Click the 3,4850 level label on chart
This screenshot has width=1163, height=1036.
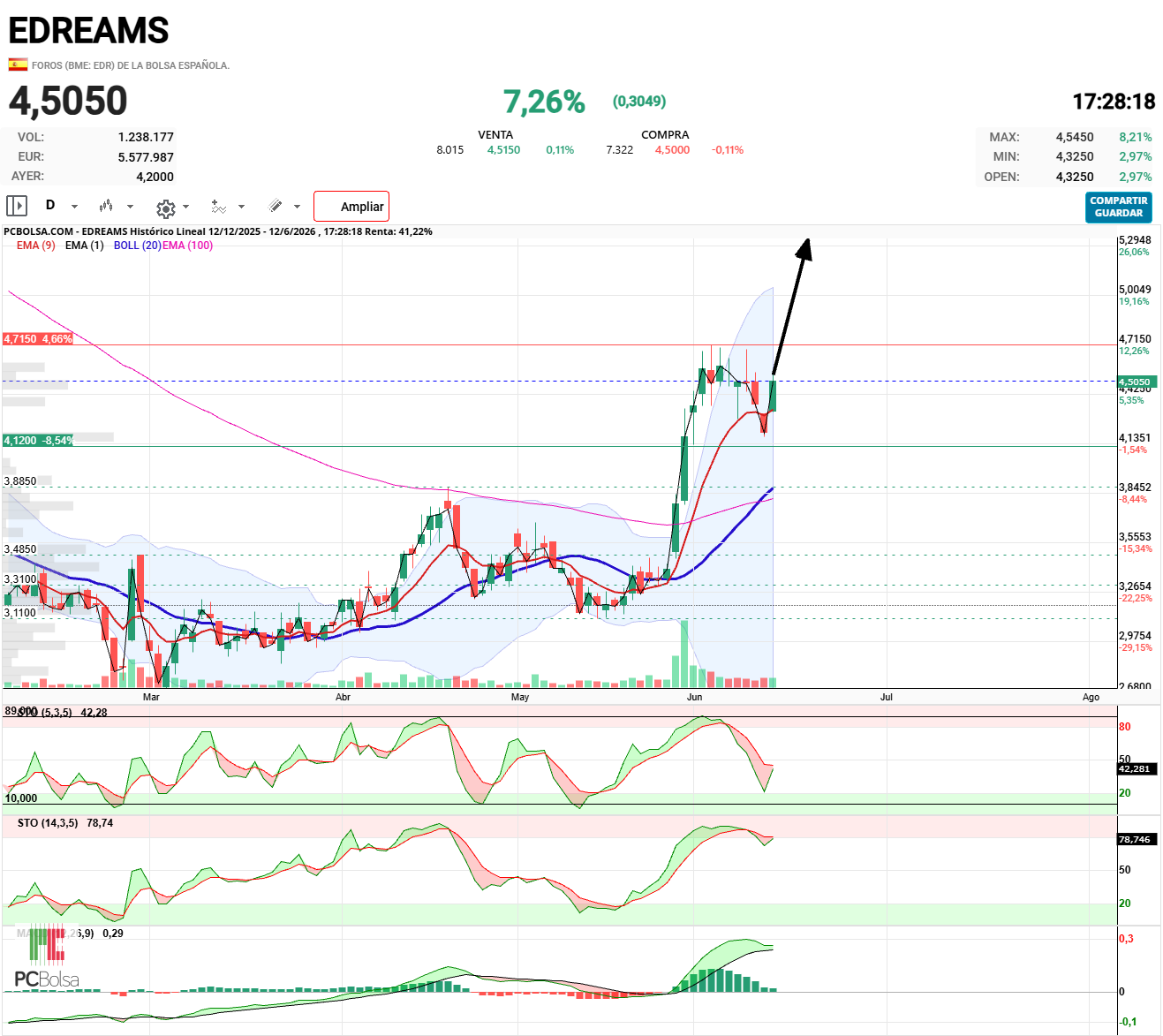(x=20, y=549)
